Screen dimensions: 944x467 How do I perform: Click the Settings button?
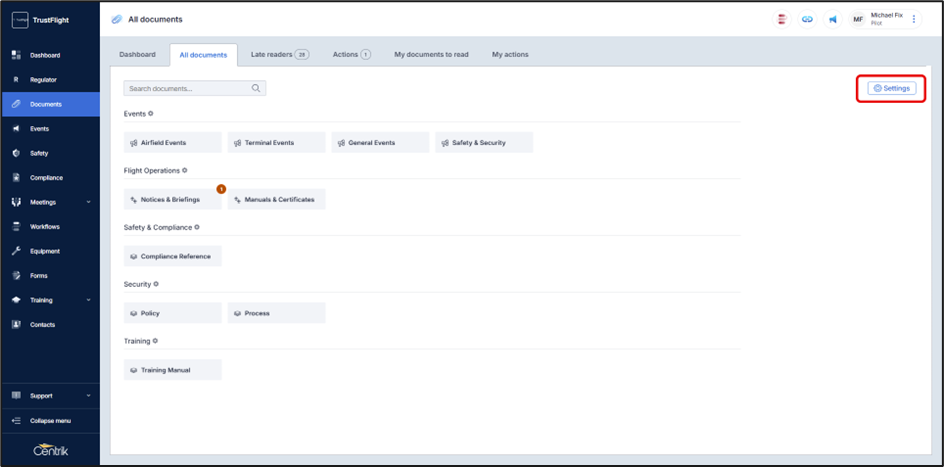891,88
